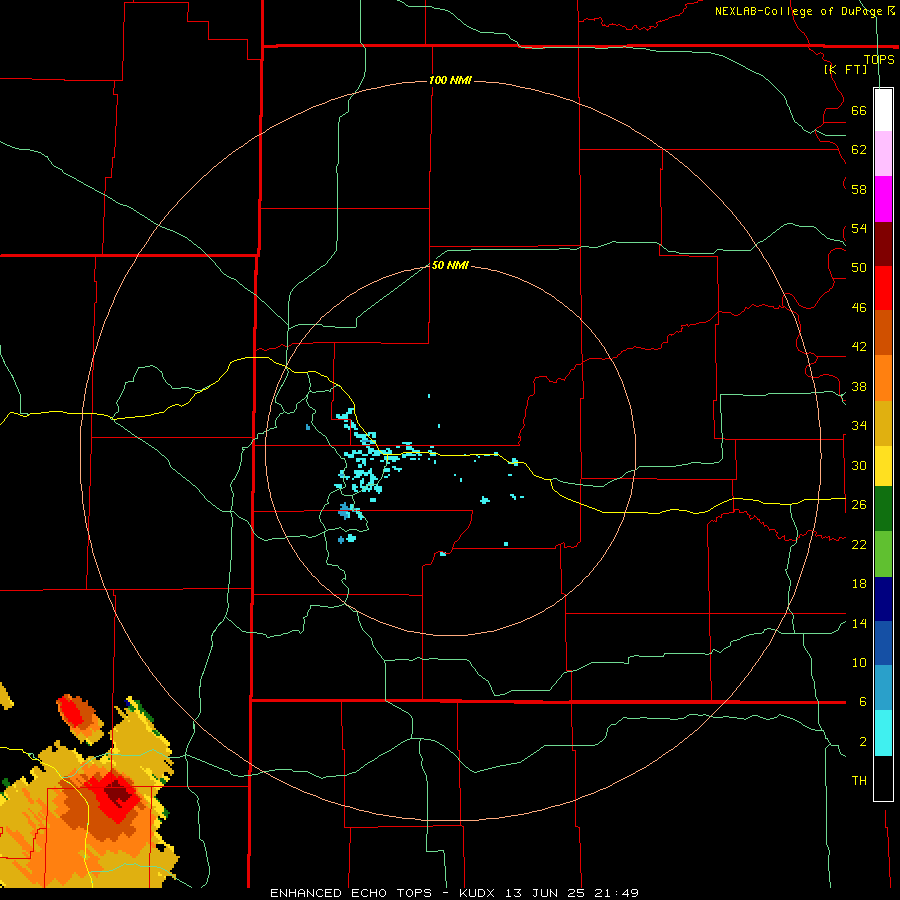This screenshot has height=900, width=900.
Task: Click the bright red 46-50 kft swatch
Action: 883,288
